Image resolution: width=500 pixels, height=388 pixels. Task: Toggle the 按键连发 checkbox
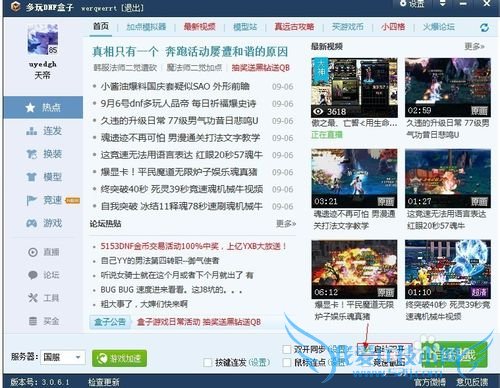click(x=208, y=362)
